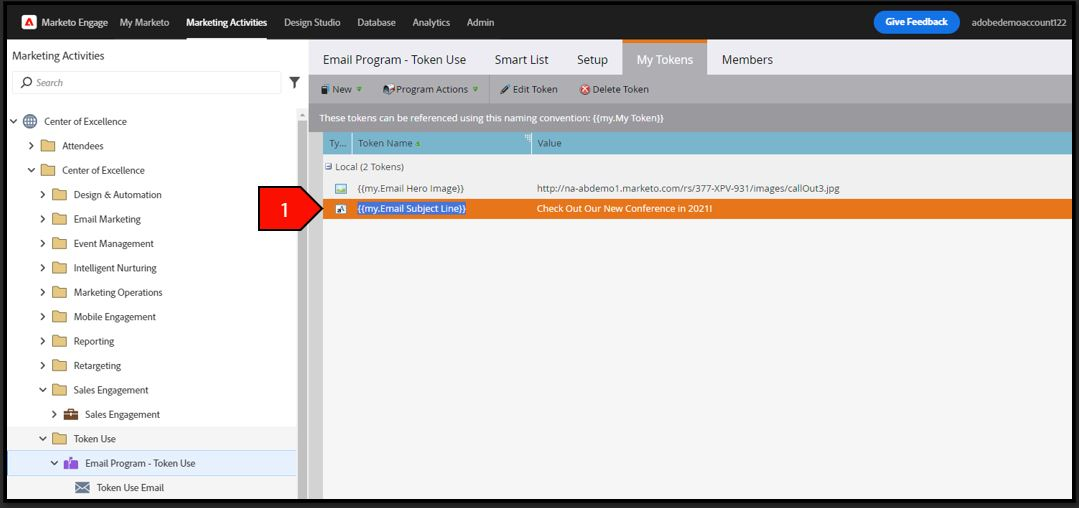1079x508 pixels.
Task: Click the Email Hero Image token type icon
Action: pos(341,189)
